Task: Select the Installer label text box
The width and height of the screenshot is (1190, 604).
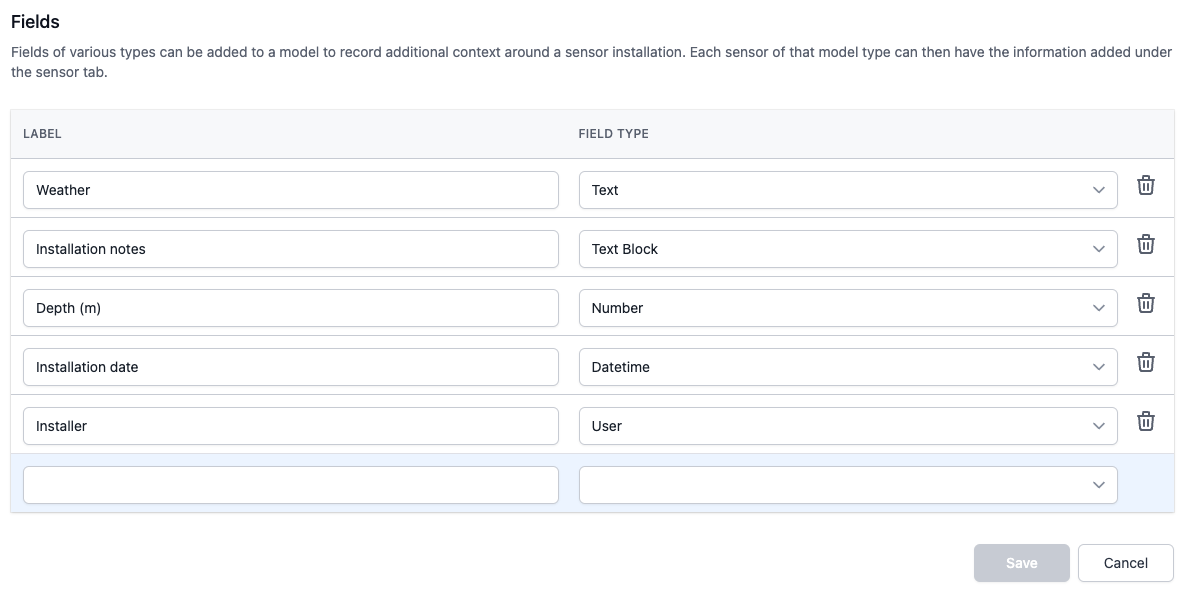Action: coord(290,426)
